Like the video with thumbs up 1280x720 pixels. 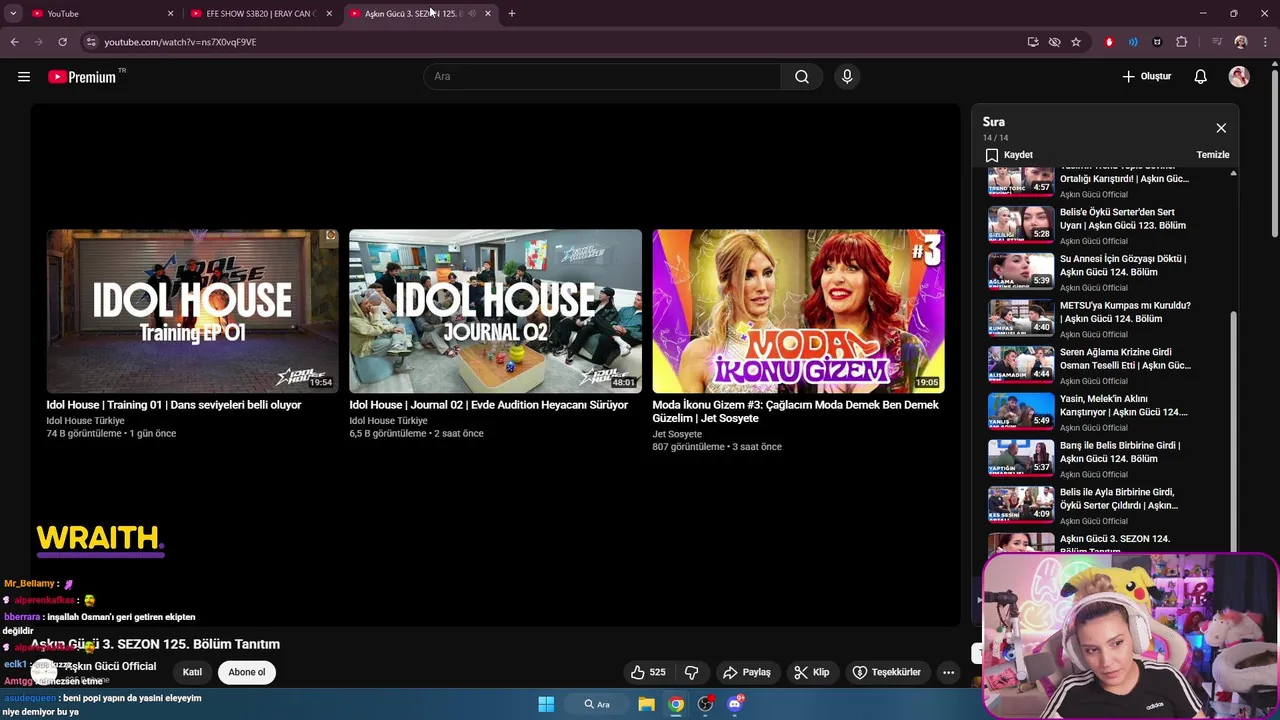(648, 672)
